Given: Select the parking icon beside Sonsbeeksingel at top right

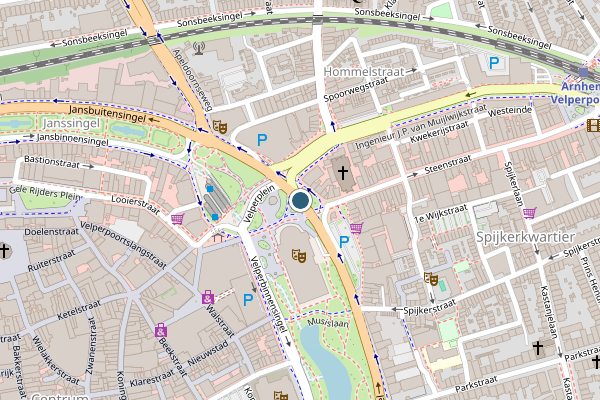Looking at the screenshot, I should [494, 63].
